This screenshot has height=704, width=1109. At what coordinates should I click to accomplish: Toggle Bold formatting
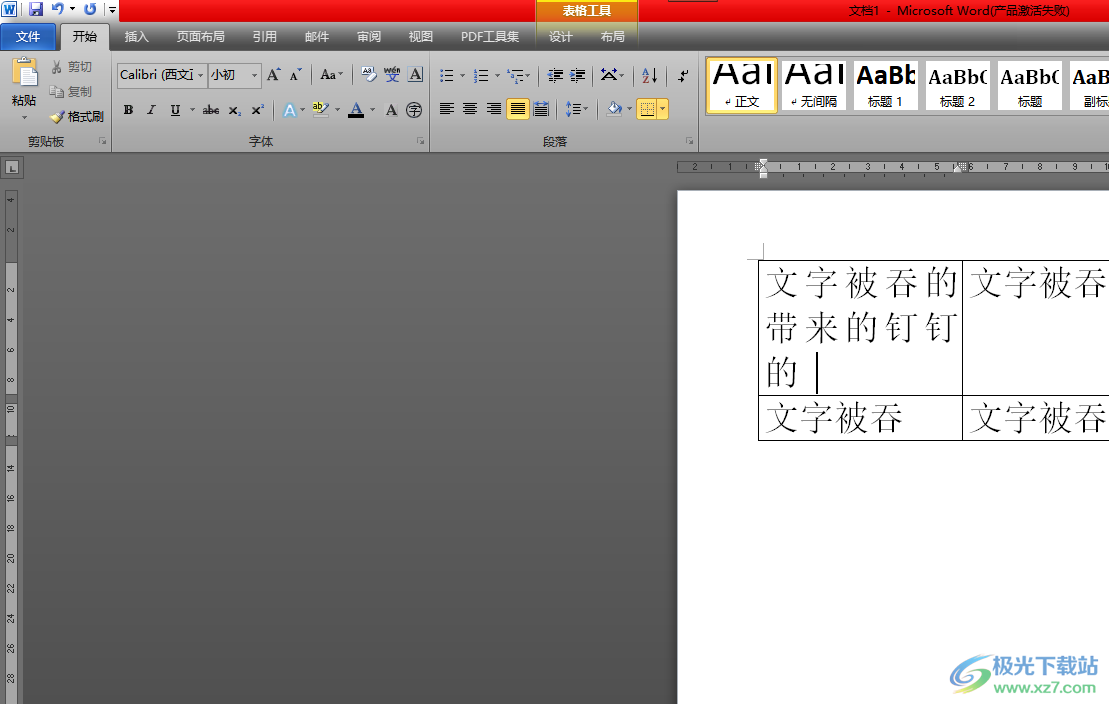tap(128, 110)
